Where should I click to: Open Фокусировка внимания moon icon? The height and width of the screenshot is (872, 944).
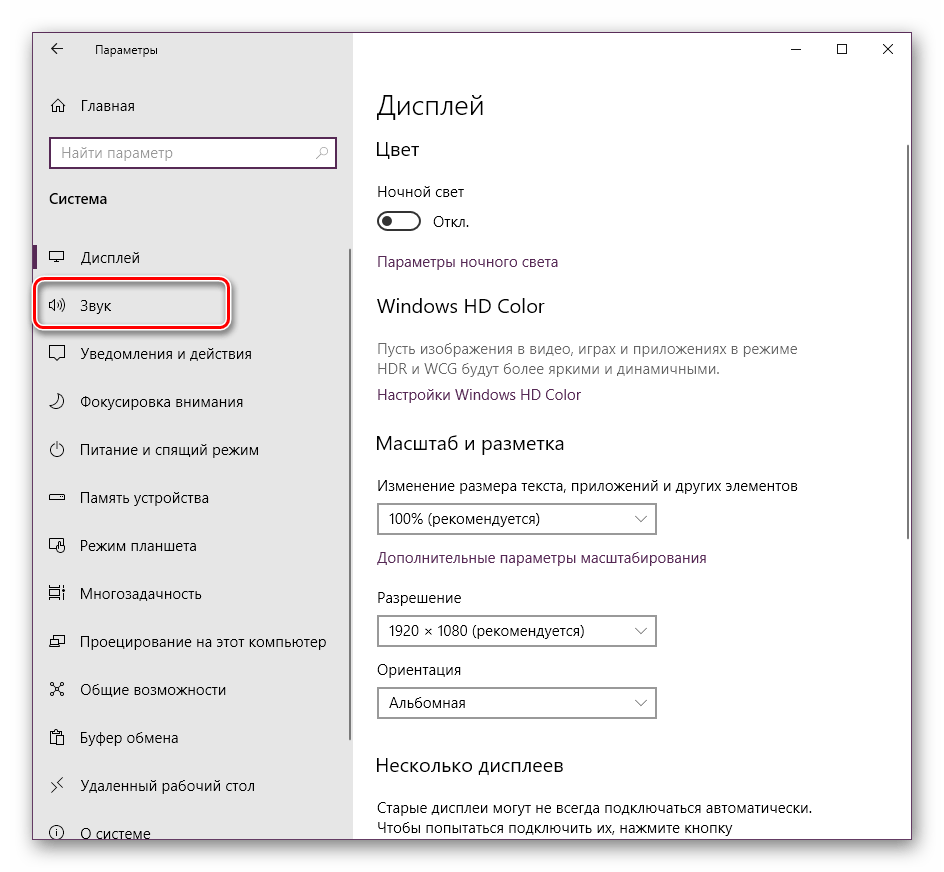pos(57,402)
